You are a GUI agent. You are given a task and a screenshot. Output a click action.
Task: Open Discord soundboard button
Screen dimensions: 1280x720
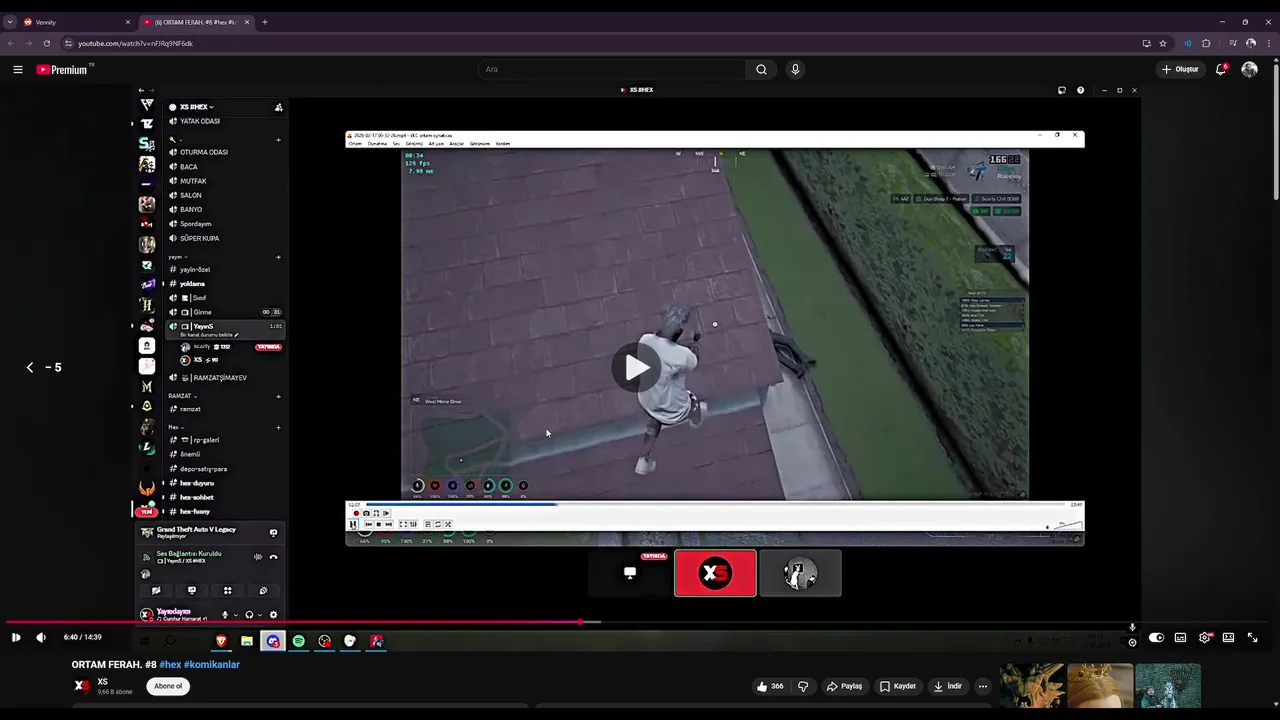263,590
